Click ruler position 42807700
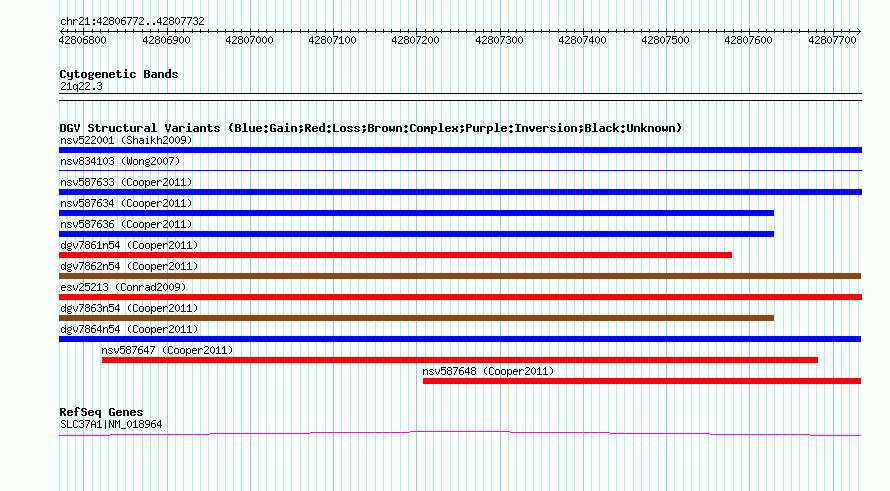890x491 pixels. click(832, 40)
